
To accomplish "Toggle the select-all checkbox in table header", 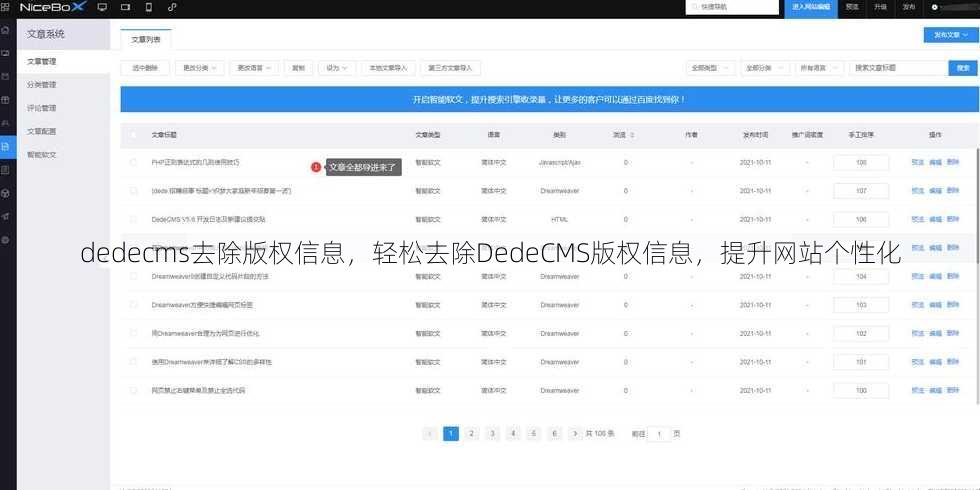I will 133,135.
